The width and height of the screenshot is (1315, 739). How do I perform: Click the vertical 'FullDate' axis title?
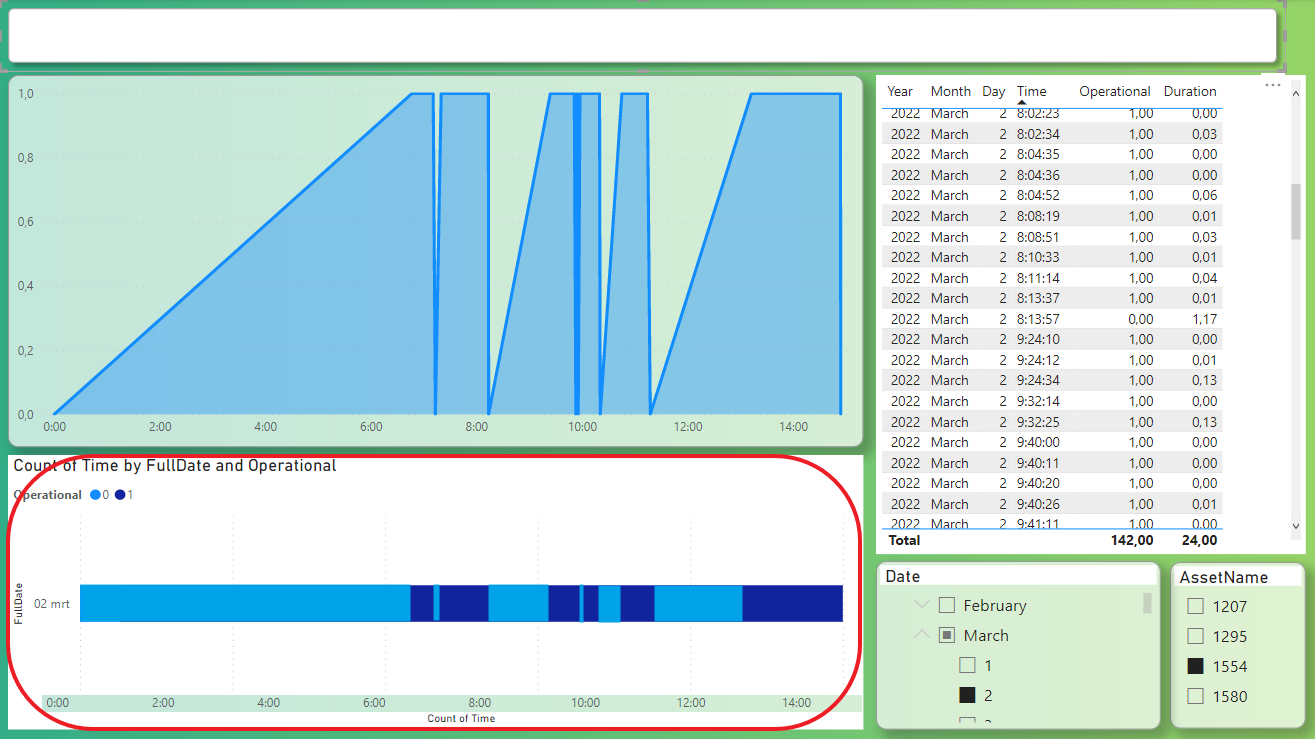(19, 604)
